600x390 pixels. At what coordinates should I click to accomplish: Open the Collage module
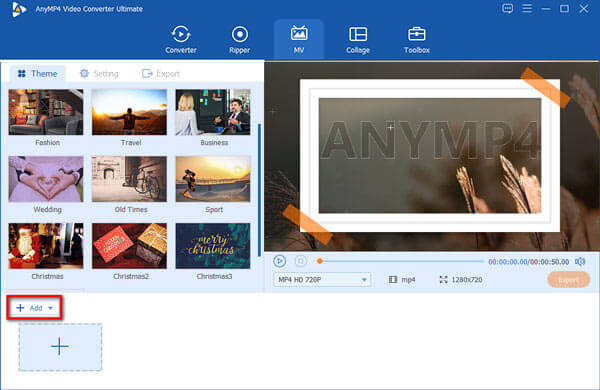[358, 39]
